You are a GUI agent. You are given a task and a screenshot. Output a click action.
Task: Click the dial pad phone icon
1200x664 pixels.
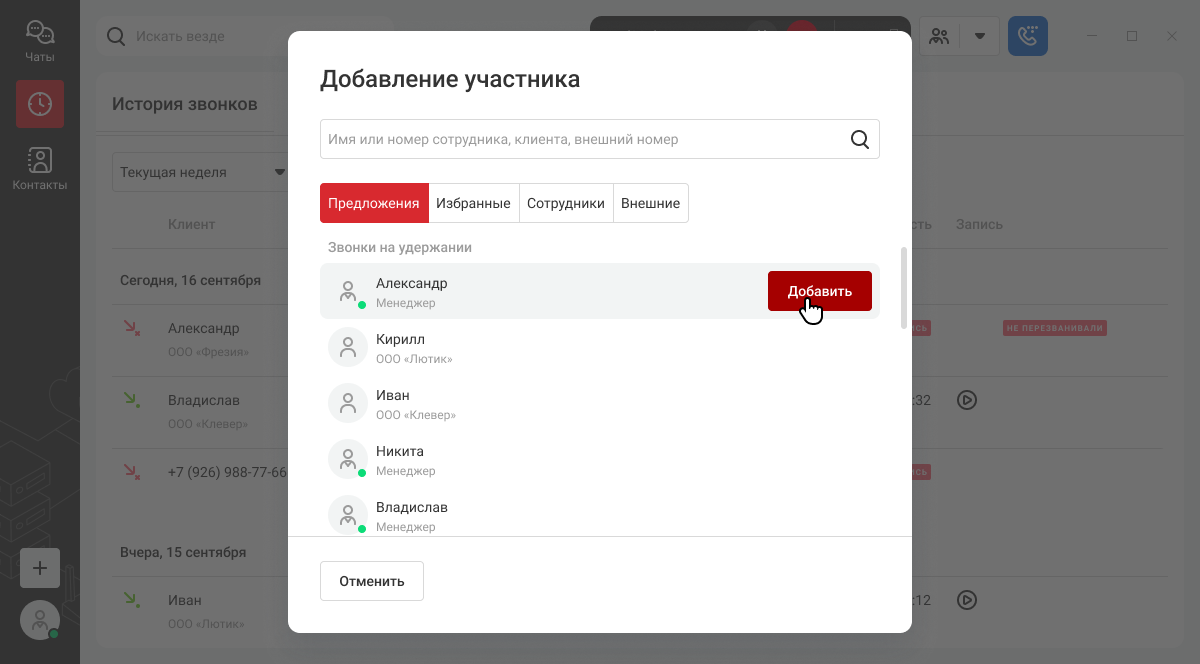1028,36
